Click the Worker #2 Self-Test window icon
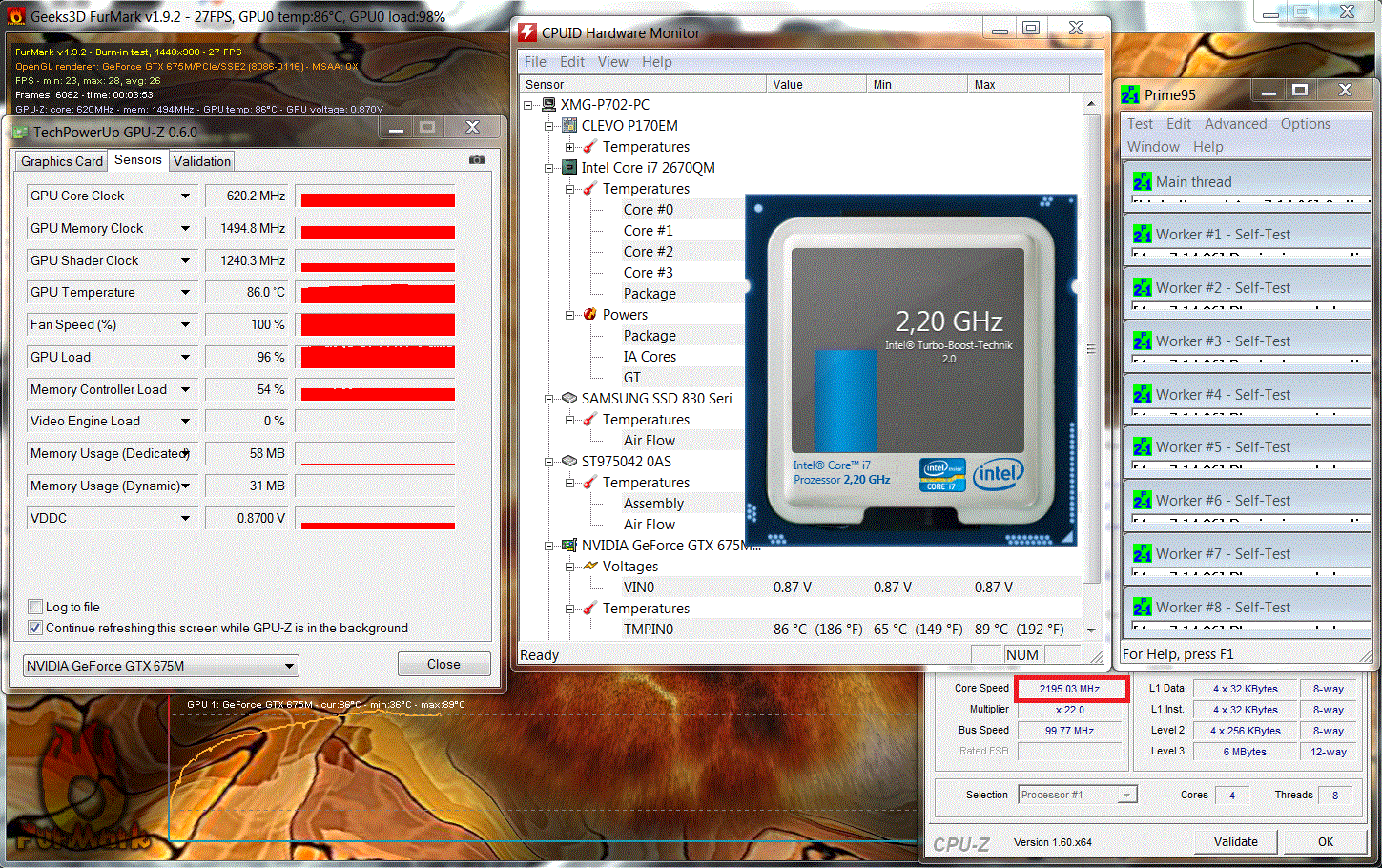1382x868 pixels. 1143,287
